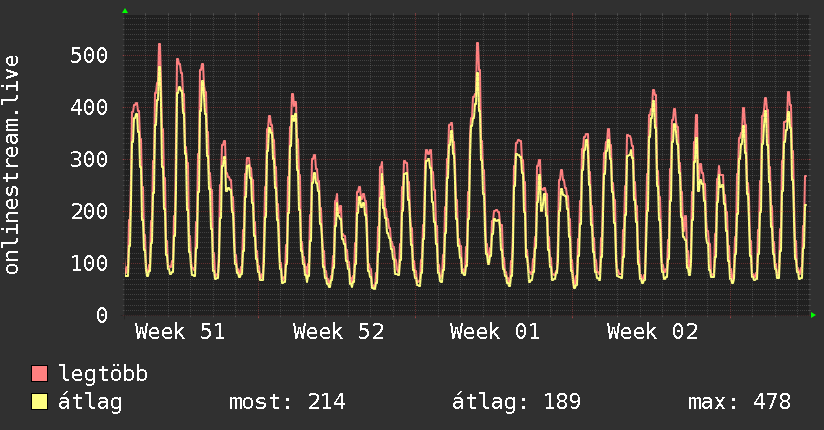Click the green arrow ending the x-axis

[x=814, y=315]
